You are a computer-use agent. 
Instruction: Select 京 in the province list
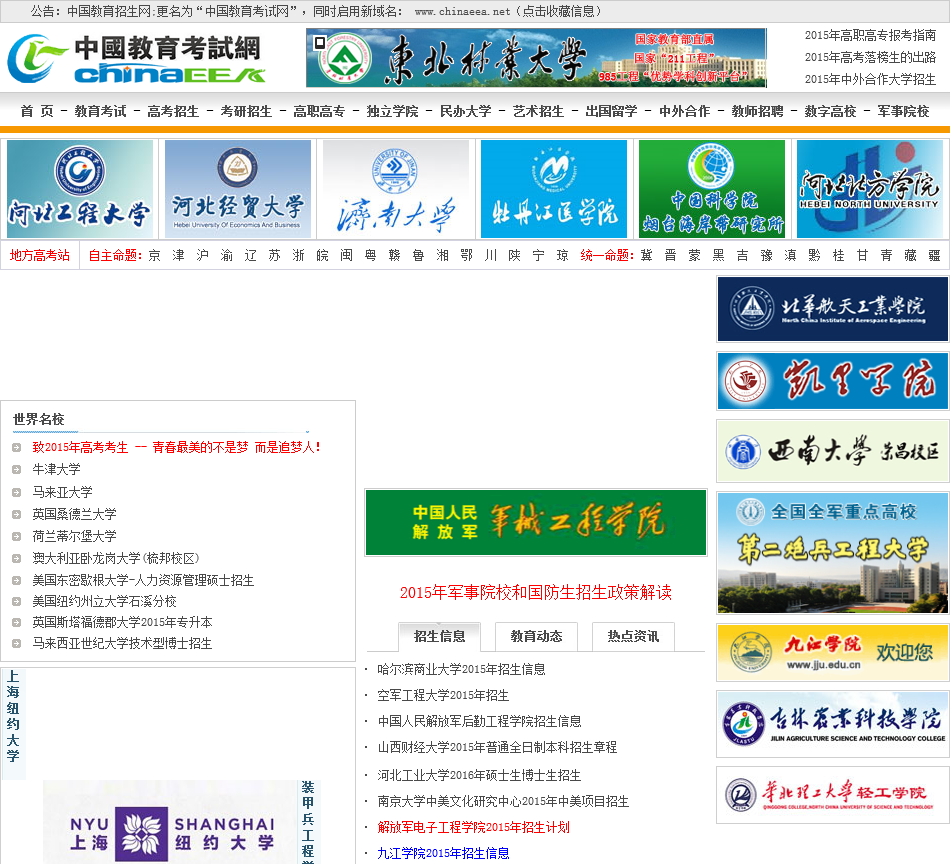(154, 256)
